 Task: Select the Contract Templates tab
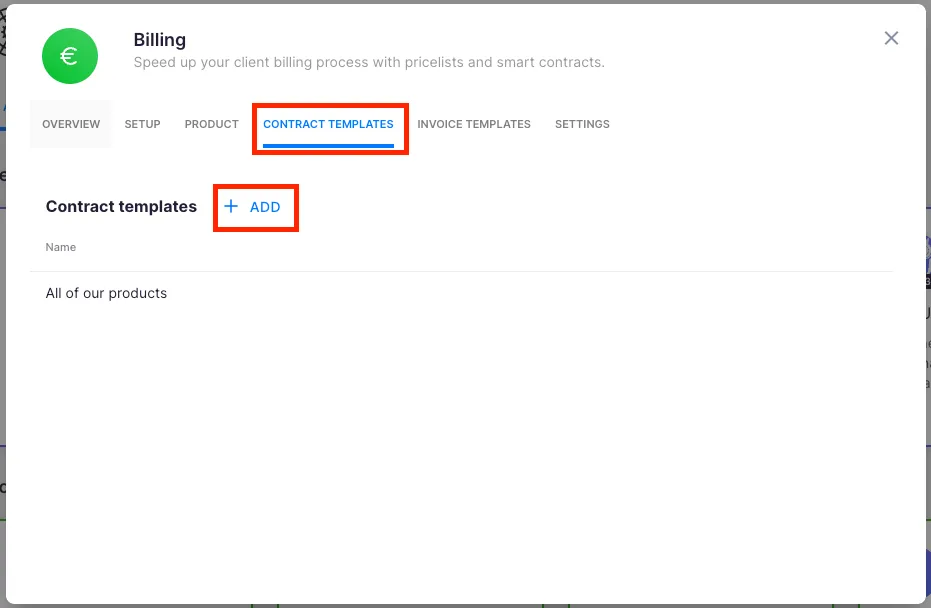tap(328, 124)
